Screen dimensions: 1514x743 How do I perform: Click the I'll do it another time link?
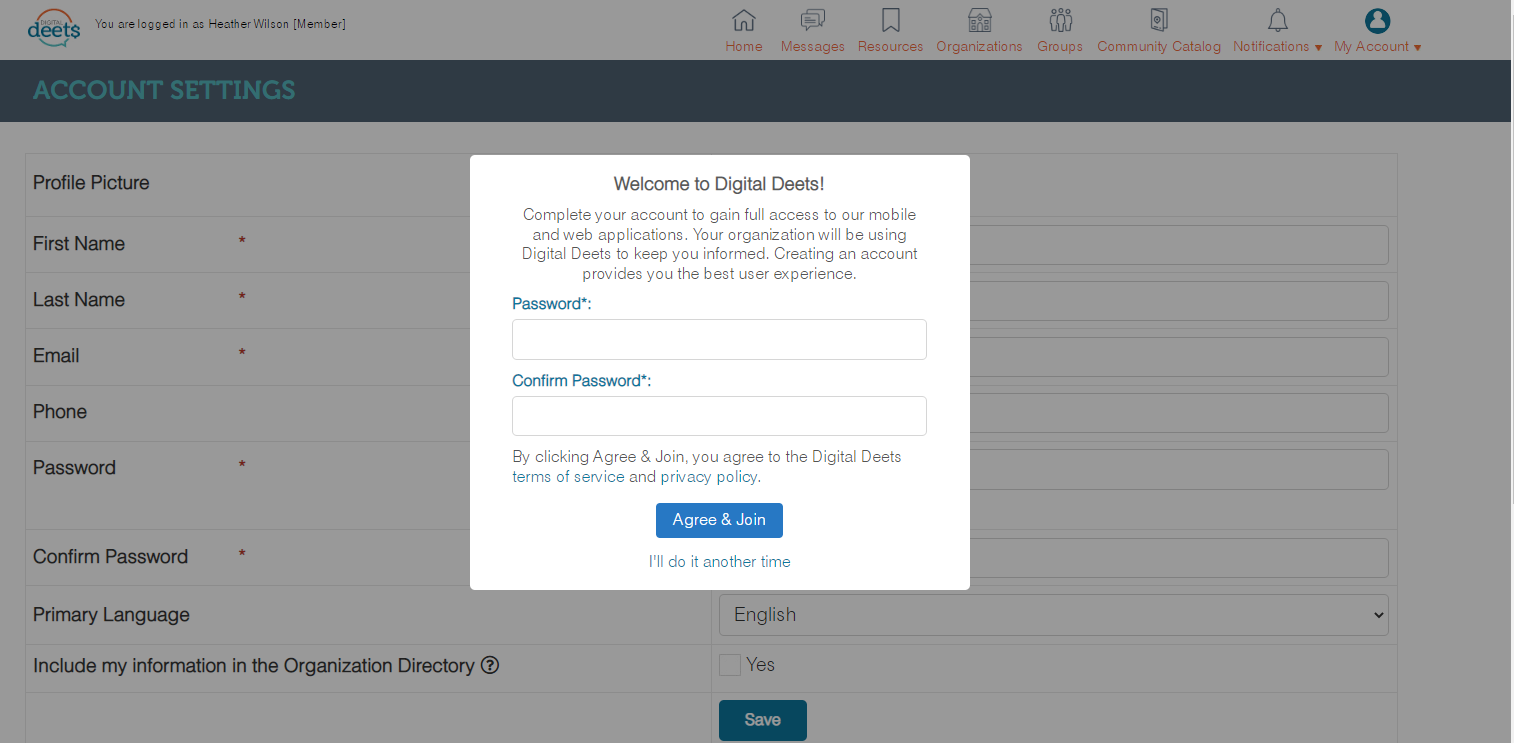click(x=719, y=562)
